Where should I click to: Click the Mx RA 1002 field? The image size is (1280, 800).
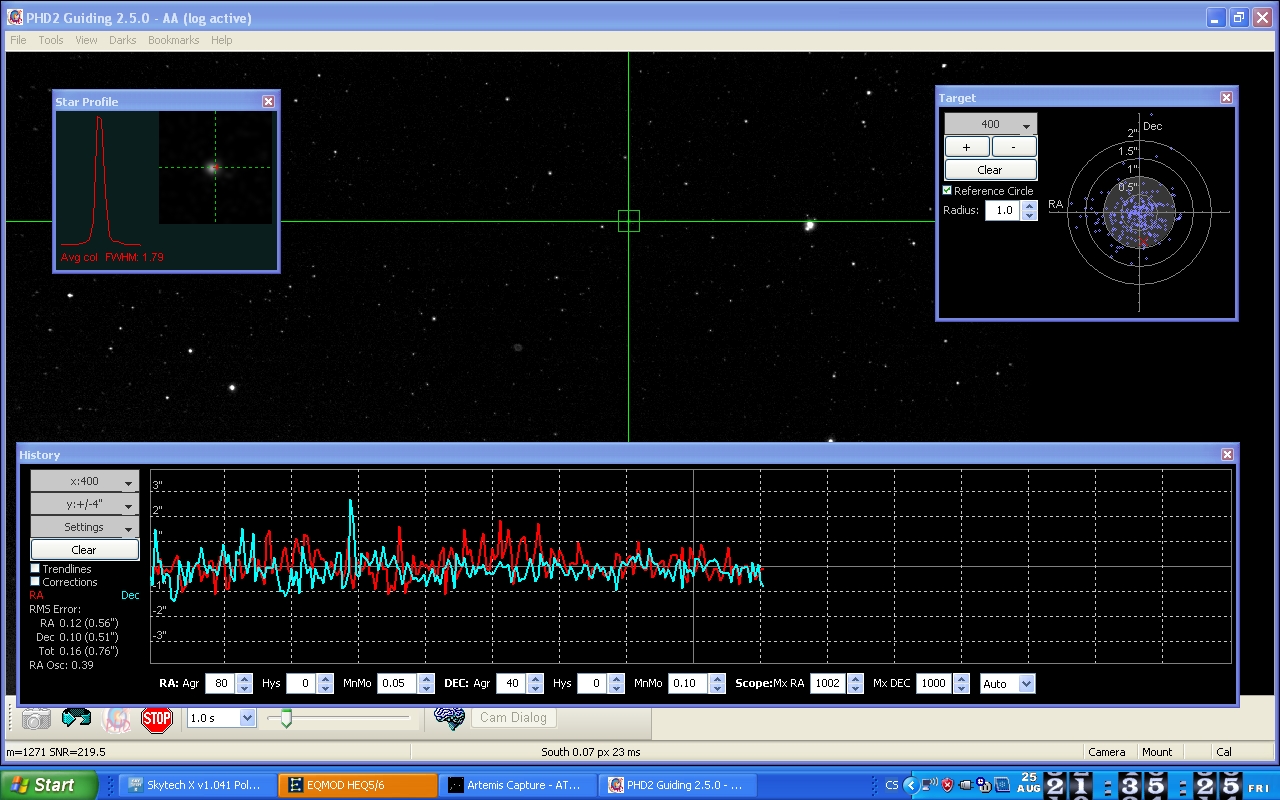tap(828, 684)
